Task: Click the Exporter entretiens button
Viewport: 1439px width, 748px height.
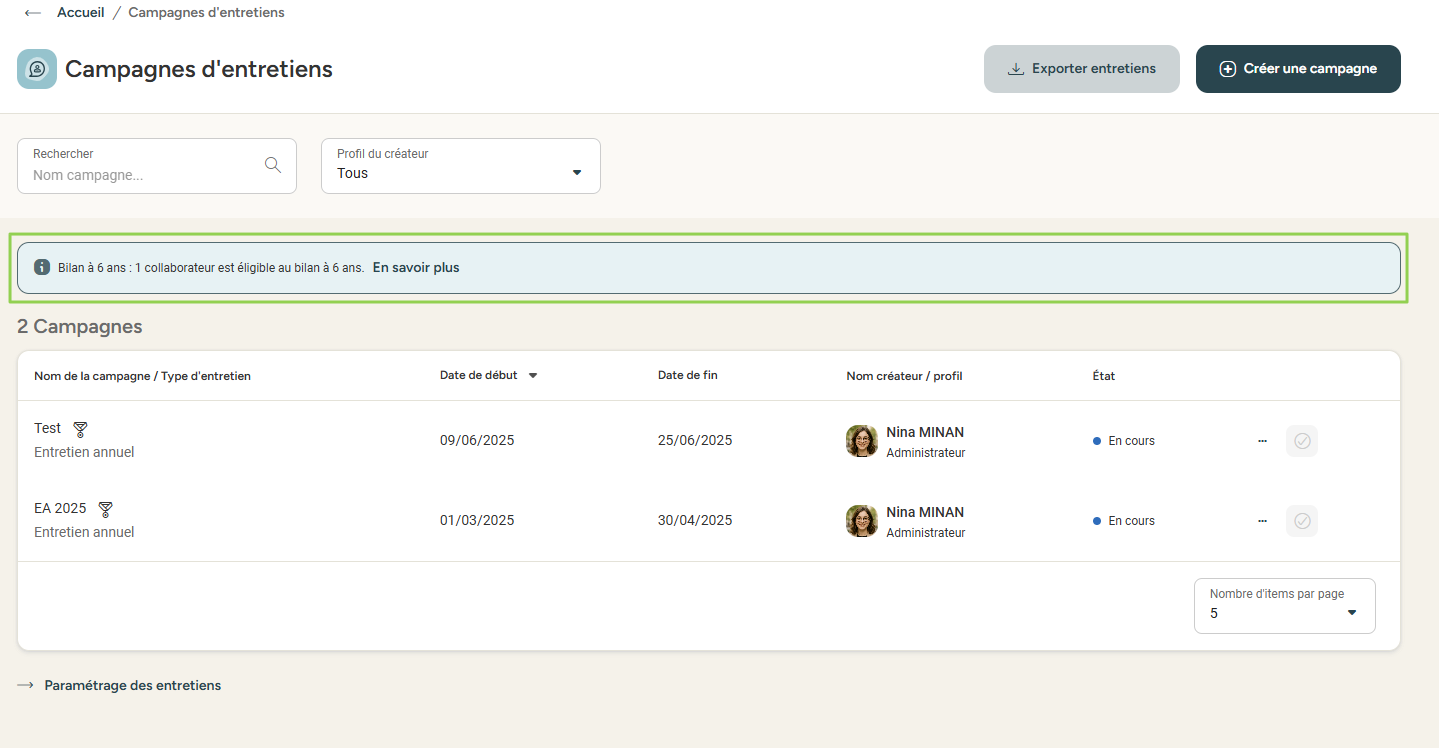Action: click(x=1081, y=69)
